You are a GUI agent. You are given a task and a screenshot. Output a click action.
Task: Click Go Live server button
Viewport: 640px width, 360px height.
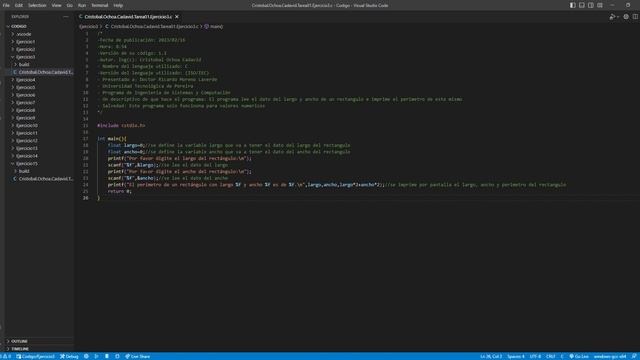[x=579, y=356]
